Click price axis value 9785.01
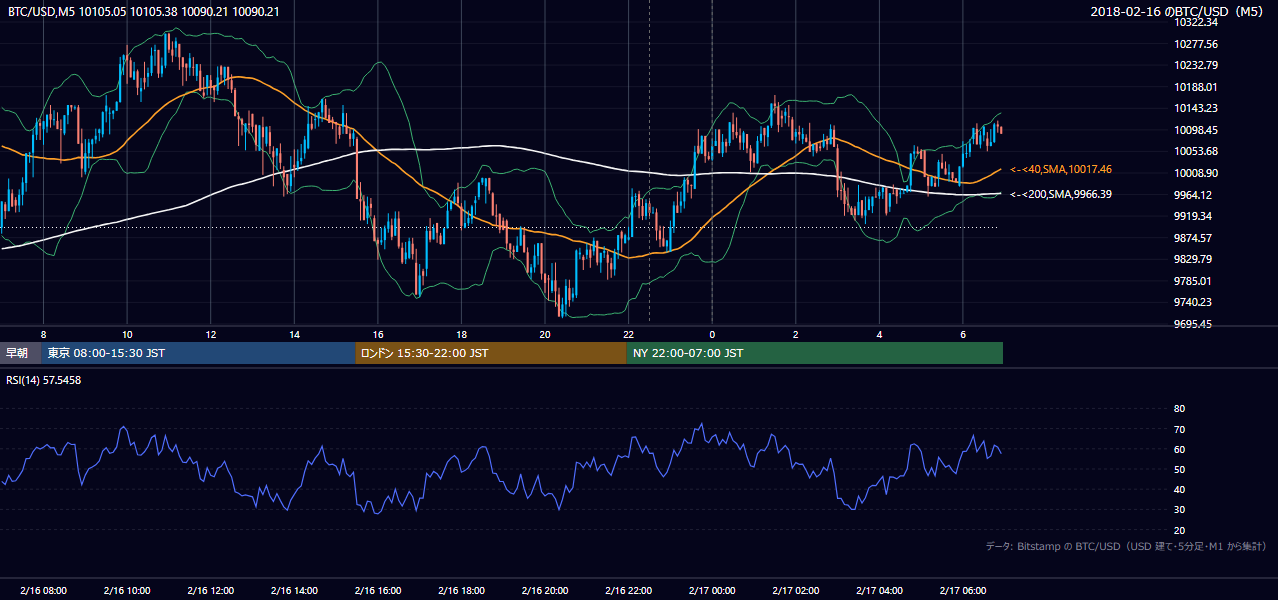 click(x=1193, y=281)
